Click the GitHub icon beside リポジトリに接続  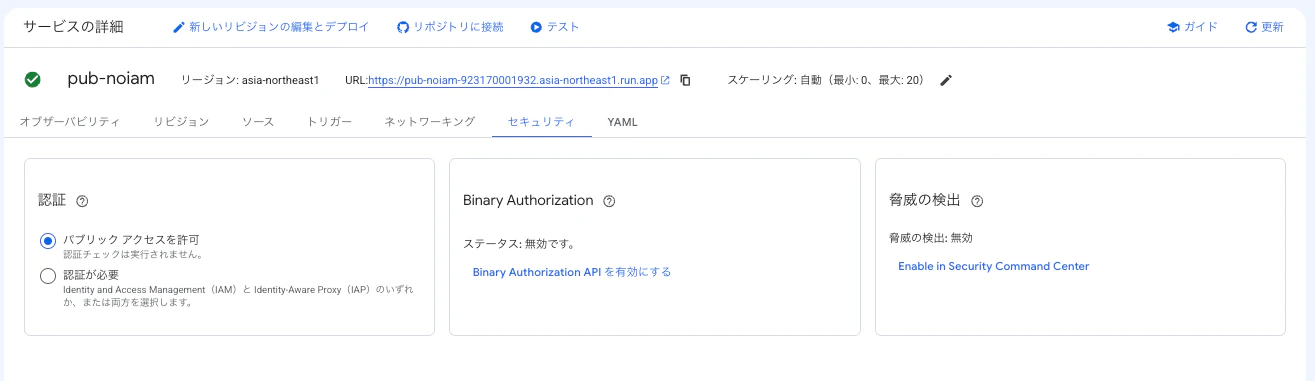[403, 27]
